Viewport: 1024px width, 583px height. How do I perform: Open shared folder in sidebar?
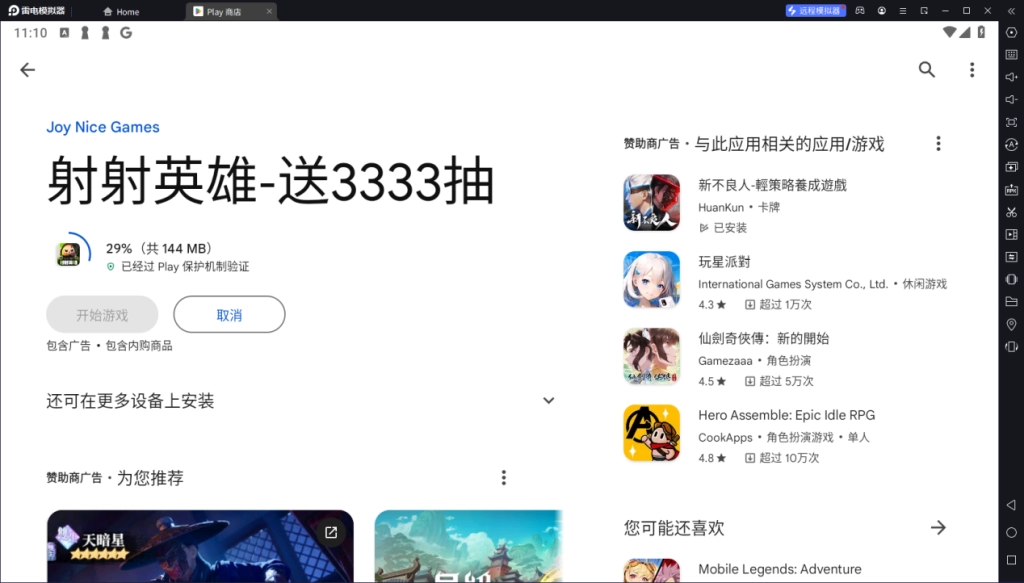(1012, 302)
